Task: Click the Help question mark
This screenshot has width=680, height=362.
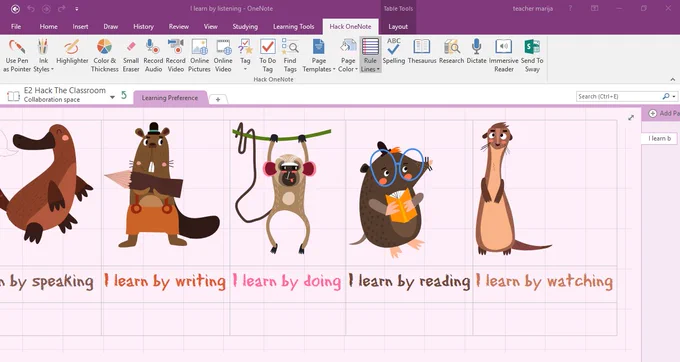Action: coord(570,9)
